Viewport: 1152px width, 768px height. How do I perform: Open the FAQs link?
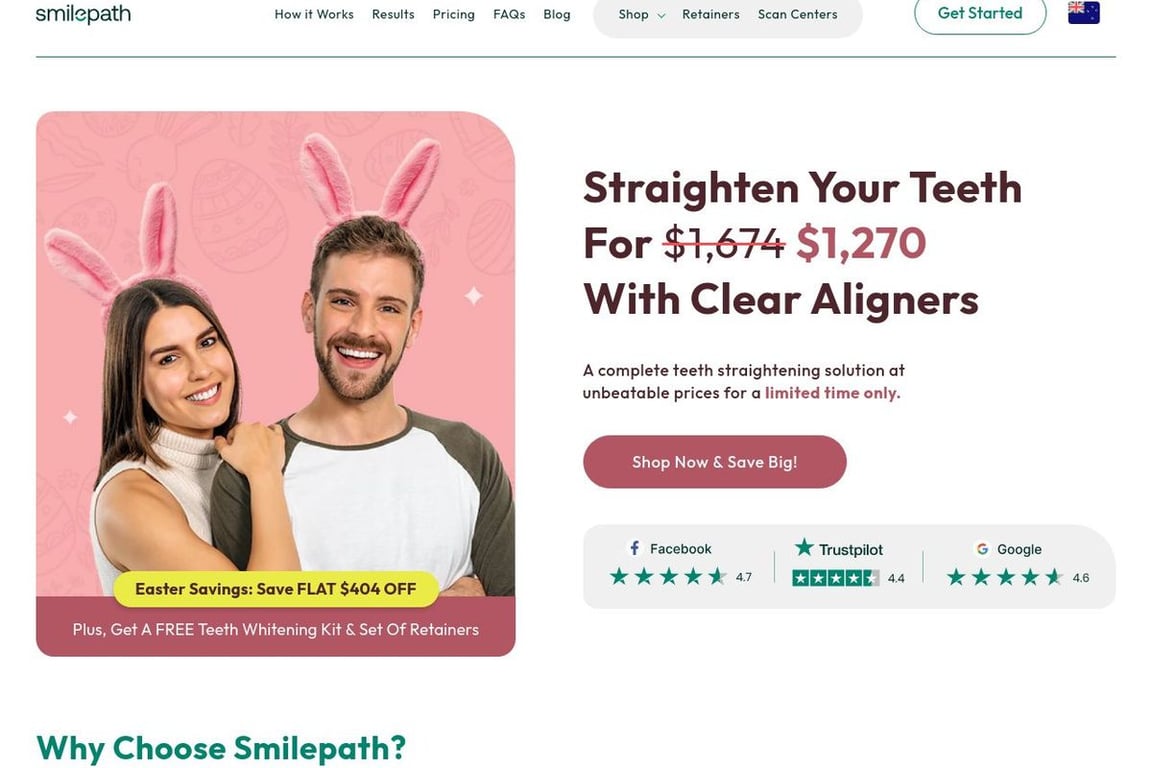click(509, 14)
